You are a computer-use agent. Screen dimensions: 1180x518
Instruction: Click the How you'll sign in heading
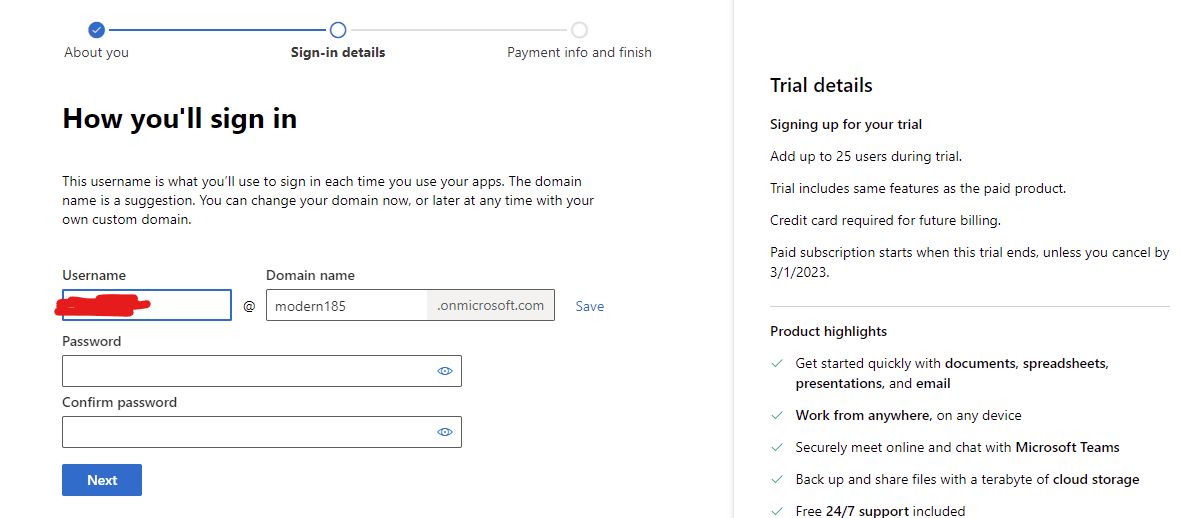click(x=179, y=119)
